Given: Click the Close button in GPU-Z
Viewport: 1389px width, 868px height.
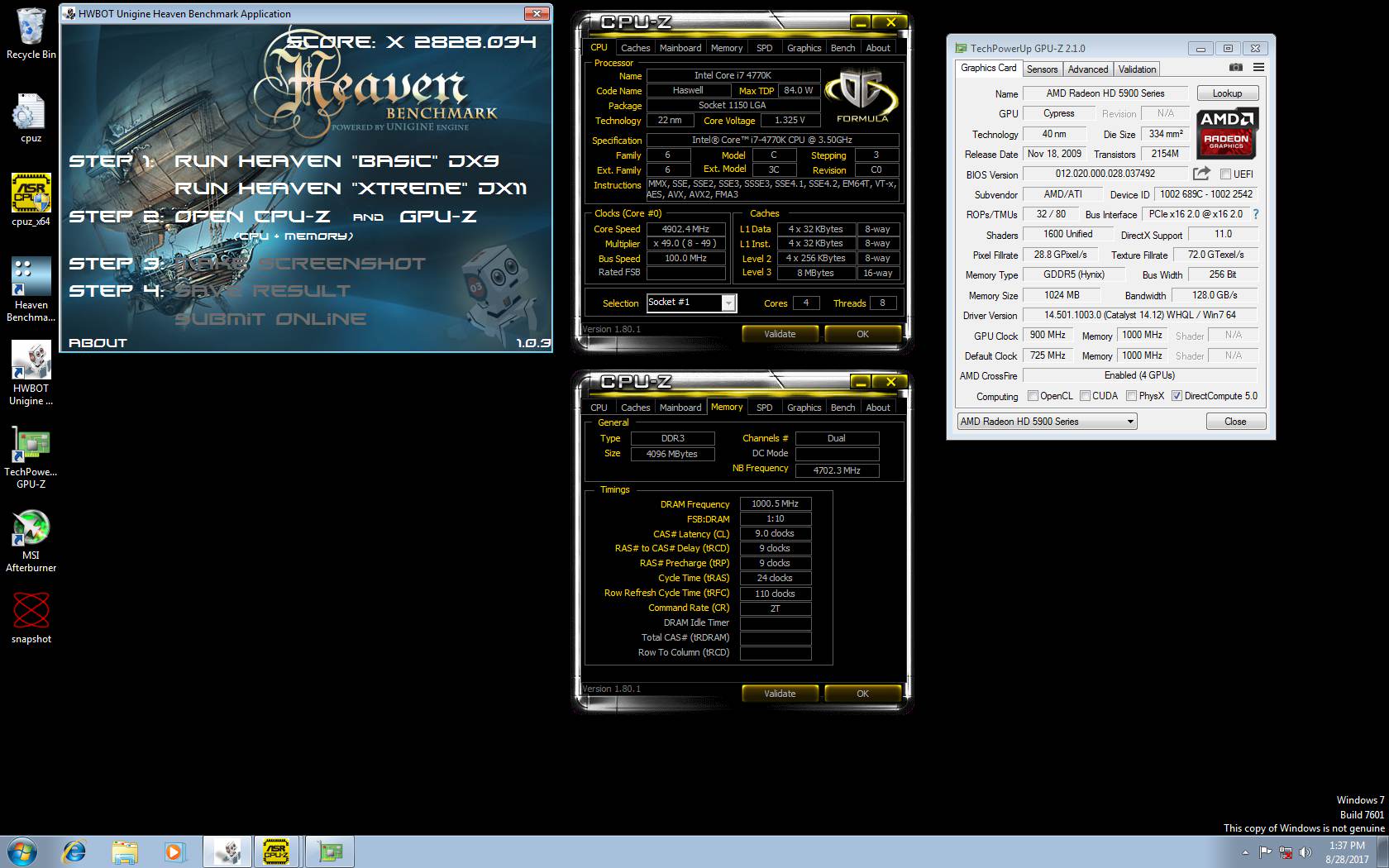Looking at the screenshot, I should coord(1235,422).
